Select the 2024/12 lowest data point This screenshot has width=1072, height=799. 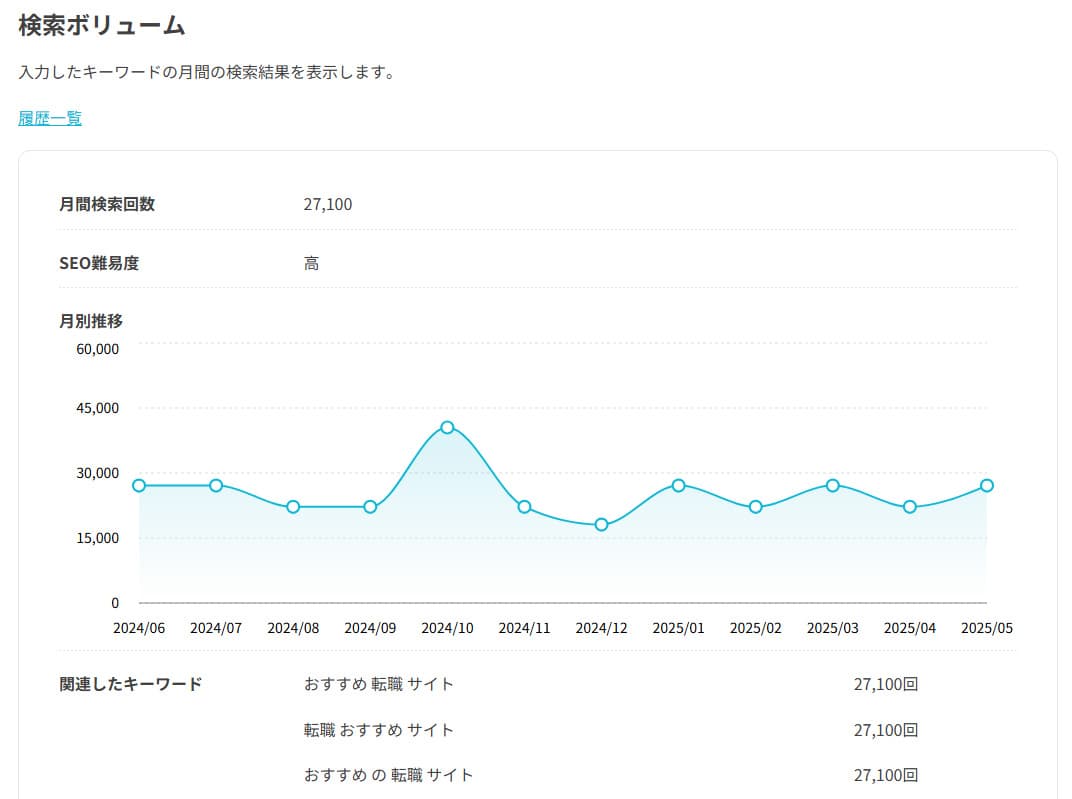[601, 524]
